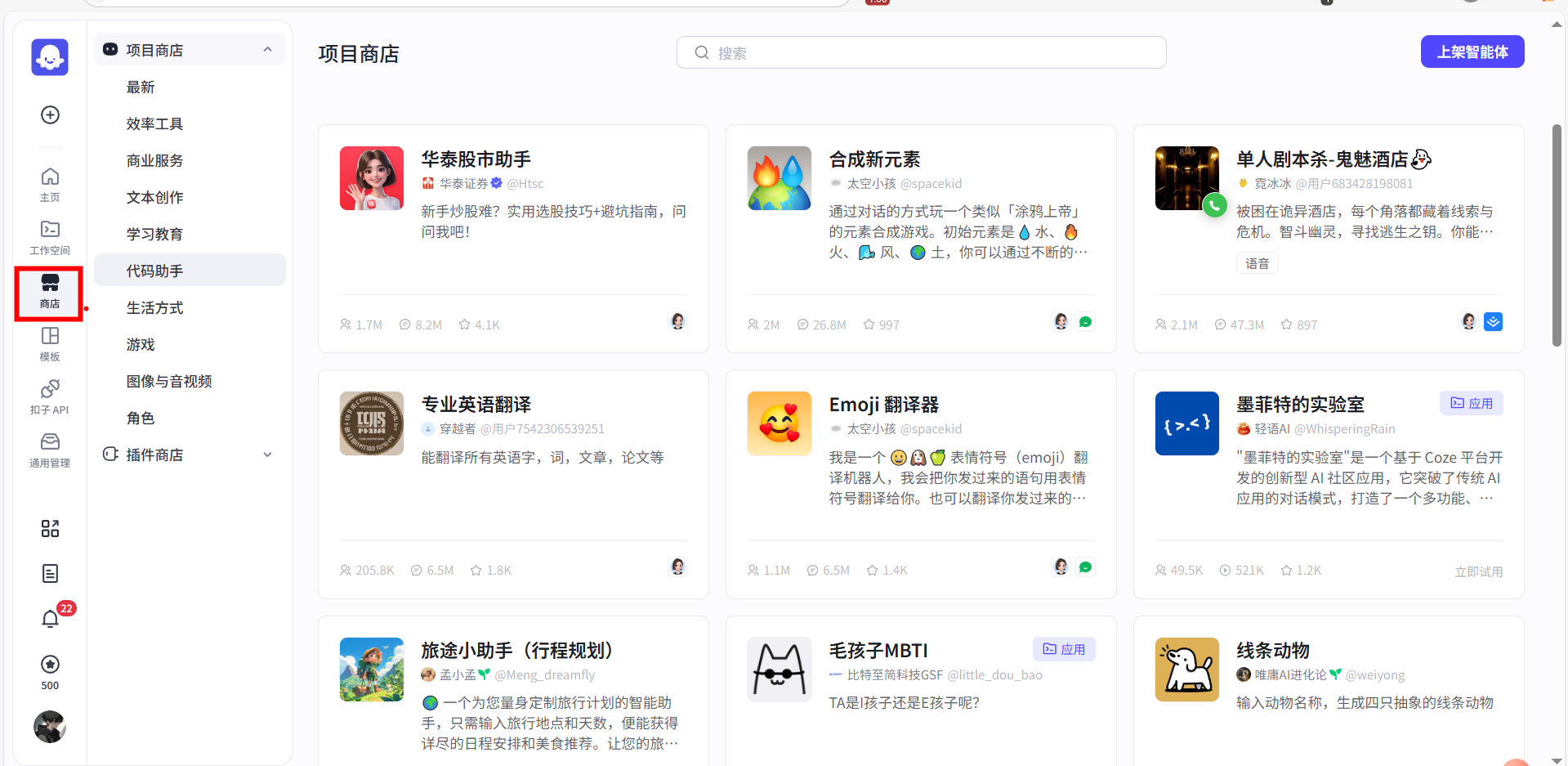Screen dimensions: 1568x766
Task: Click the page vertical scrollbar
Action: tap(1557, 235)
